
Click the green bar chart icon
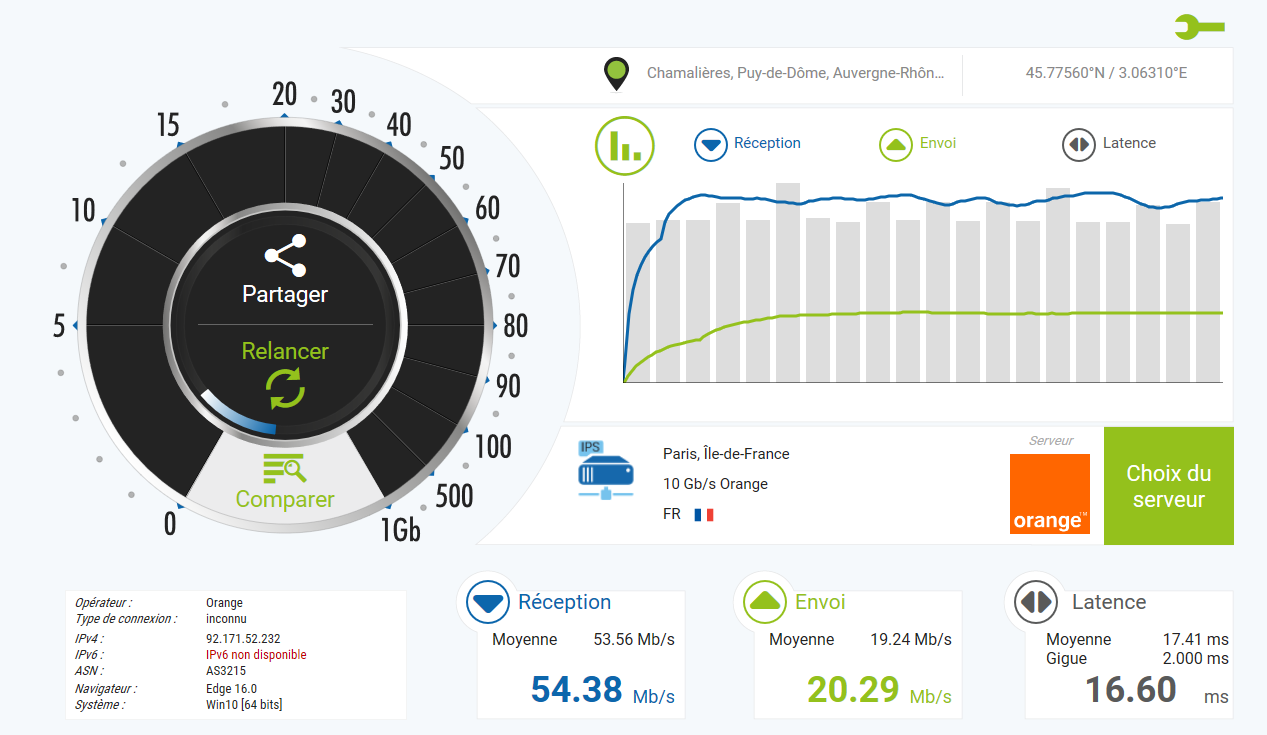coord(624,146)
